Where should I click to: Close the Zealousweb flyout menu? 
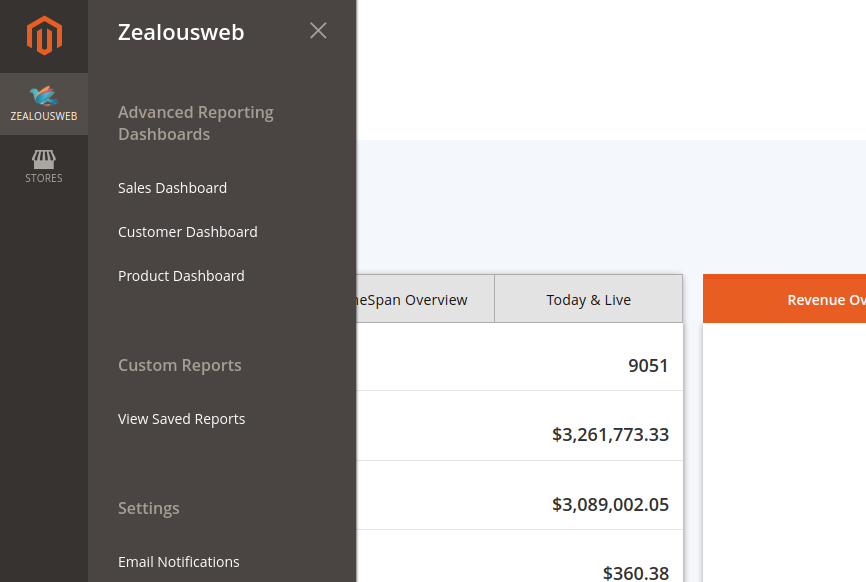[x=318, y=31]
